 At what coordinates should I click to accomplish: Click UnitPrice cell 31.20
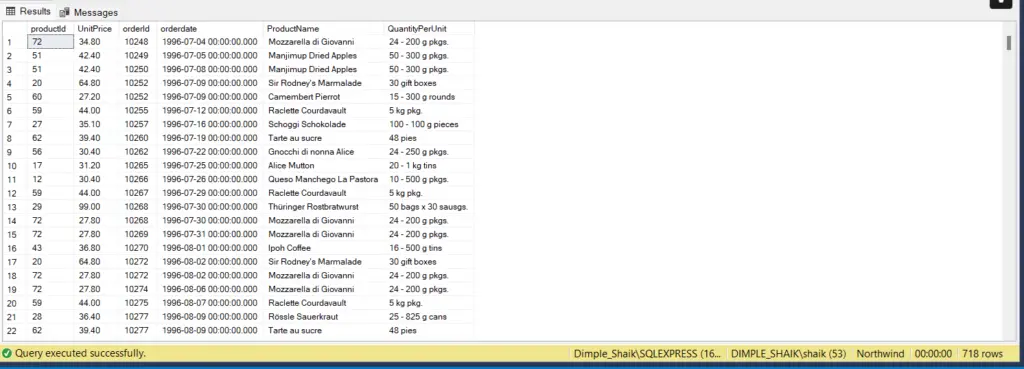96,165
